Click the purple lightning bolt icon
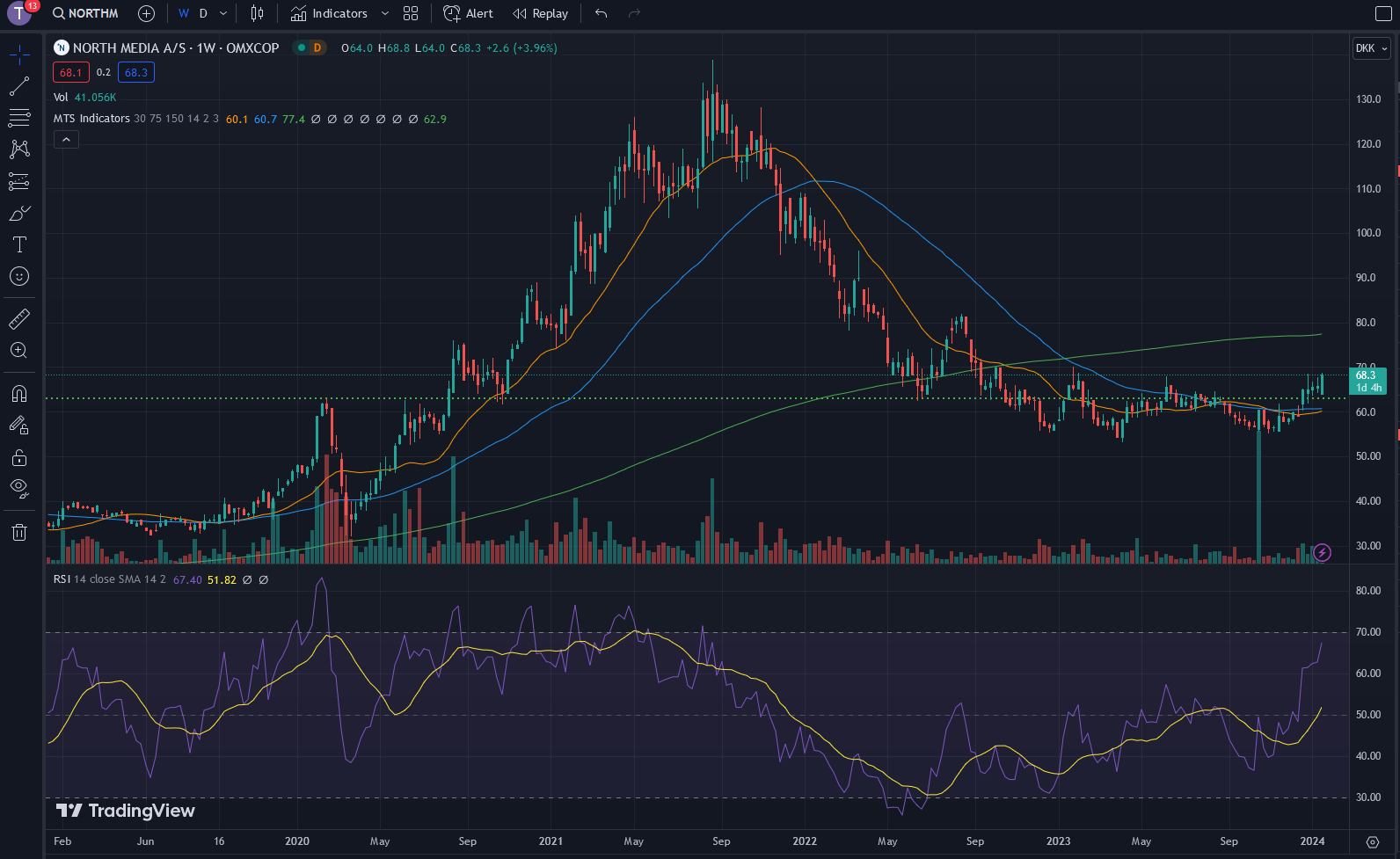Viewport: 1400px width, 859px height. point(1322,552)
